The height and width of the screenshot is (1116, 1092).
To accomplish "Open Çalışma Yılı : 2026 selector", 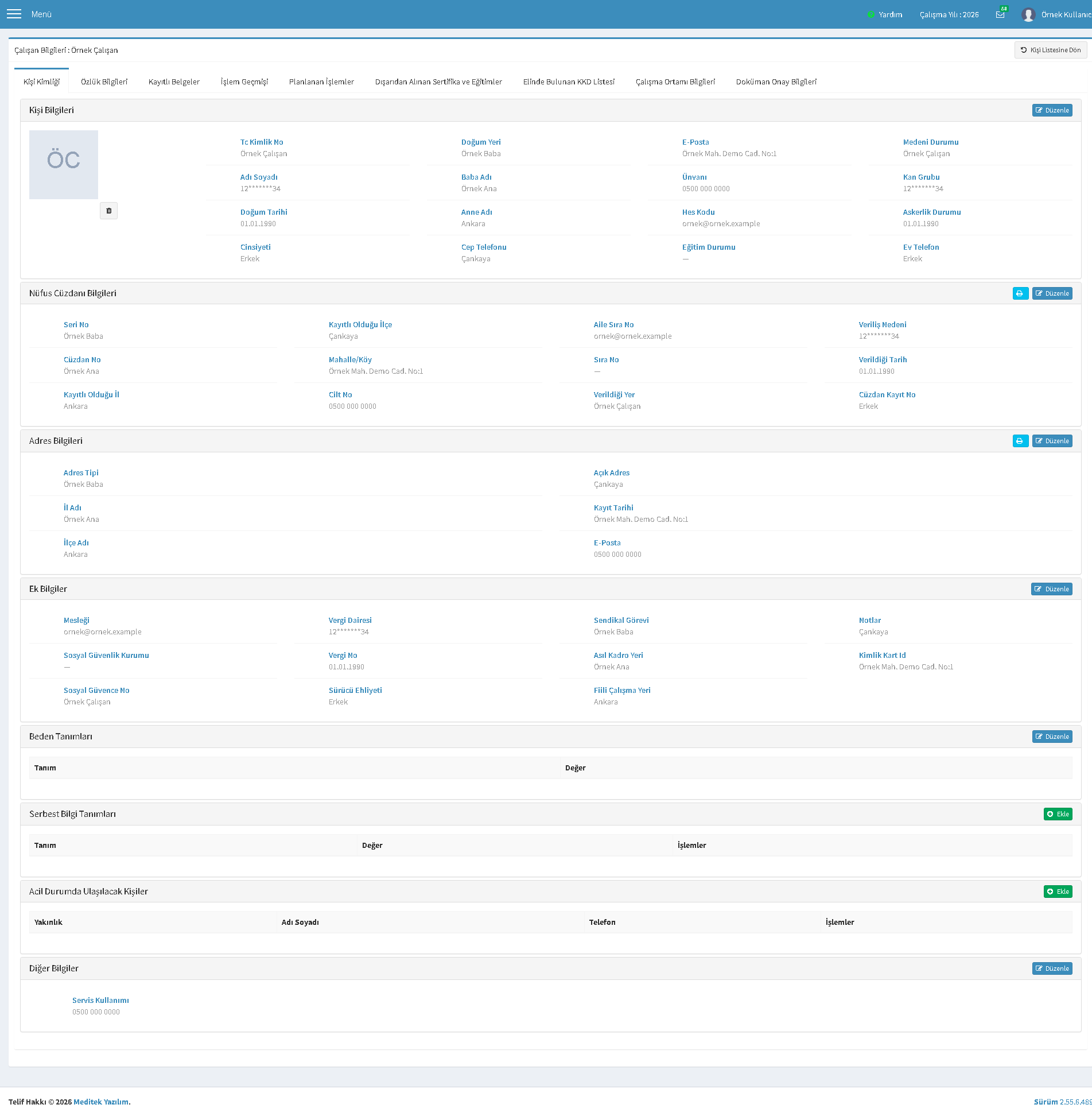I will pos(949,14).
